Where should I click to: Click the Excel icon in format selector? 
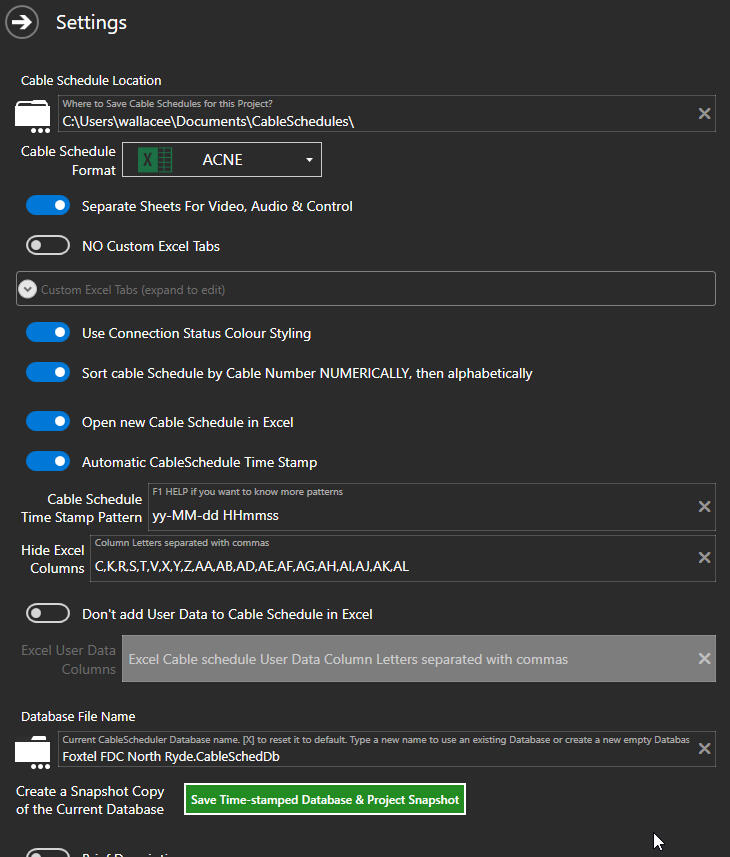155,160
